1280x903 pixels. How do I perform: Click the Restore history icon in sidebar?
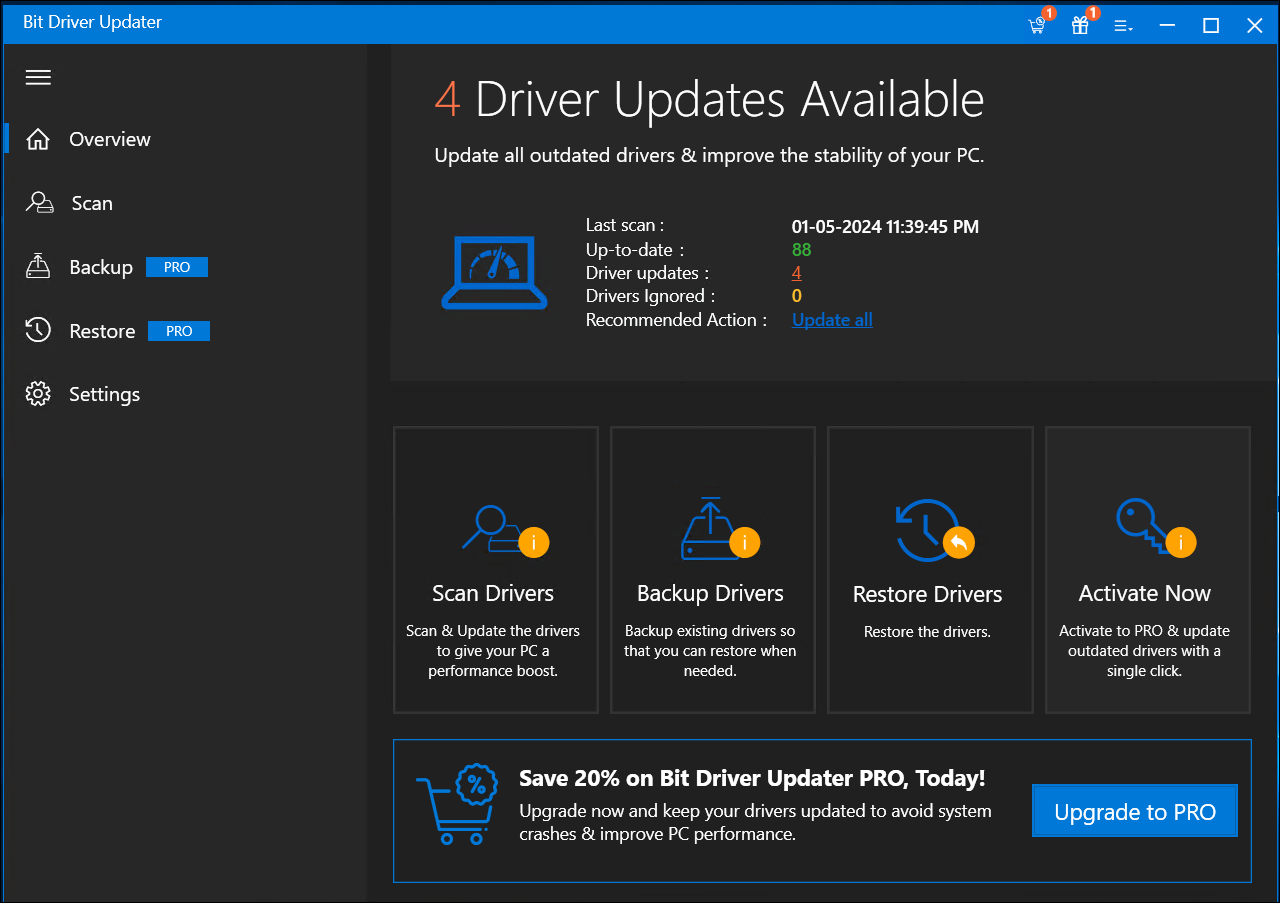click(38, 330)
